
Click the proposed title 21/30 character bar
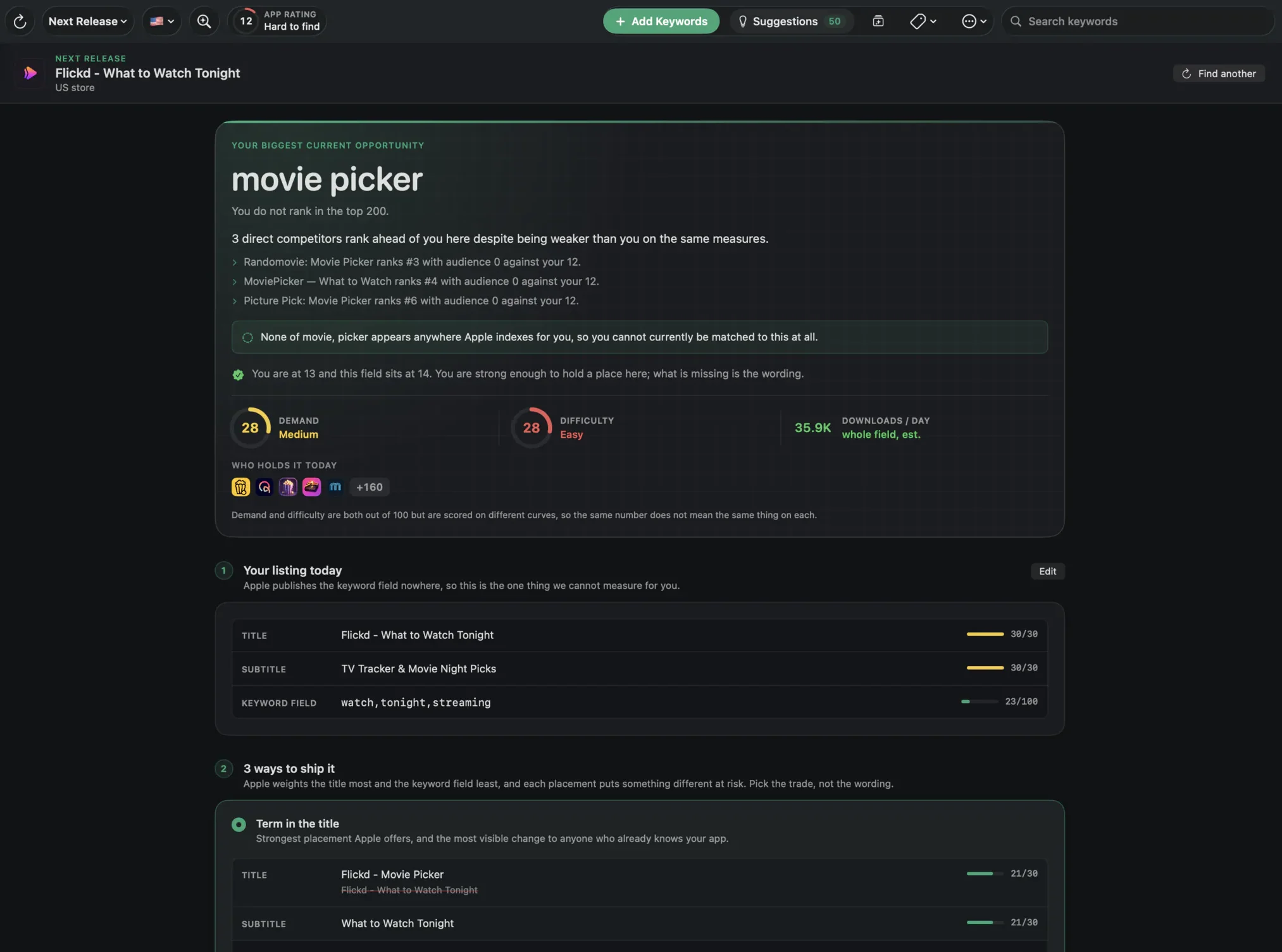pyautogui.click(x=985, y=874)
